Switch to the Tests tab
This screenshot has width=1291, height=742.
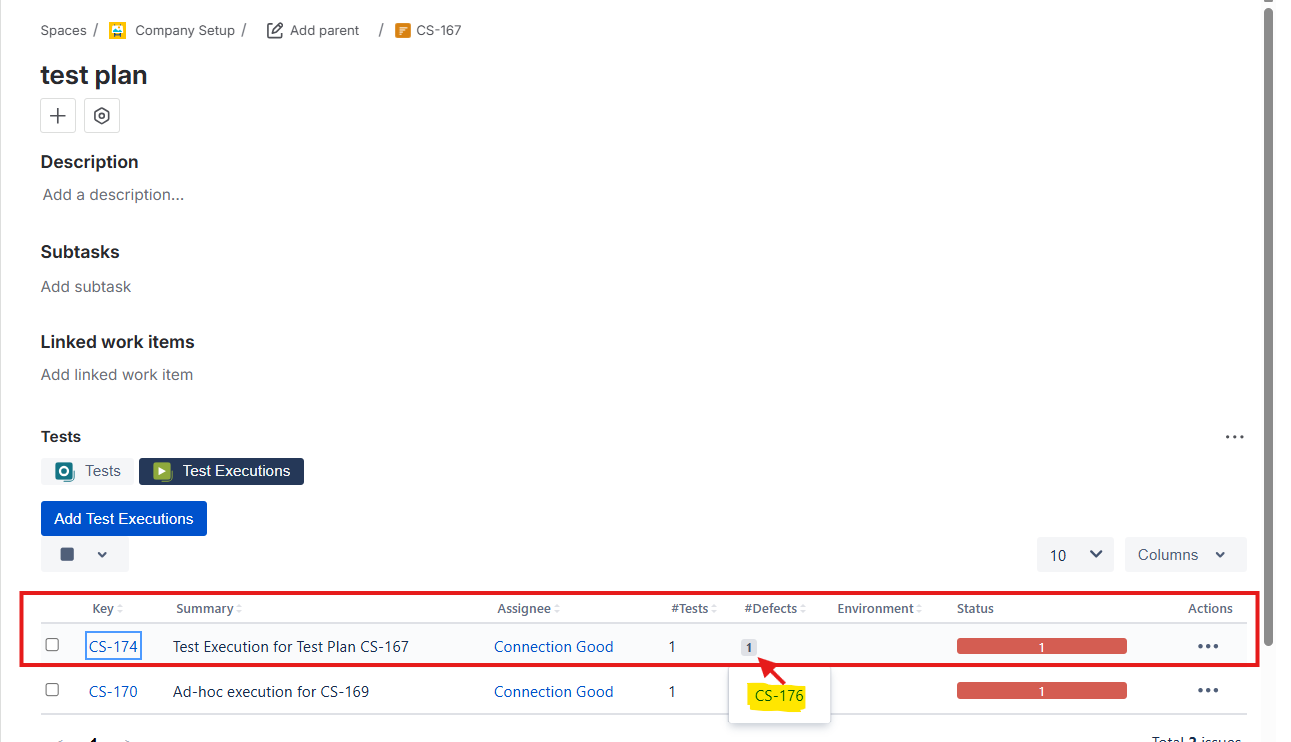tap(88, 471)
